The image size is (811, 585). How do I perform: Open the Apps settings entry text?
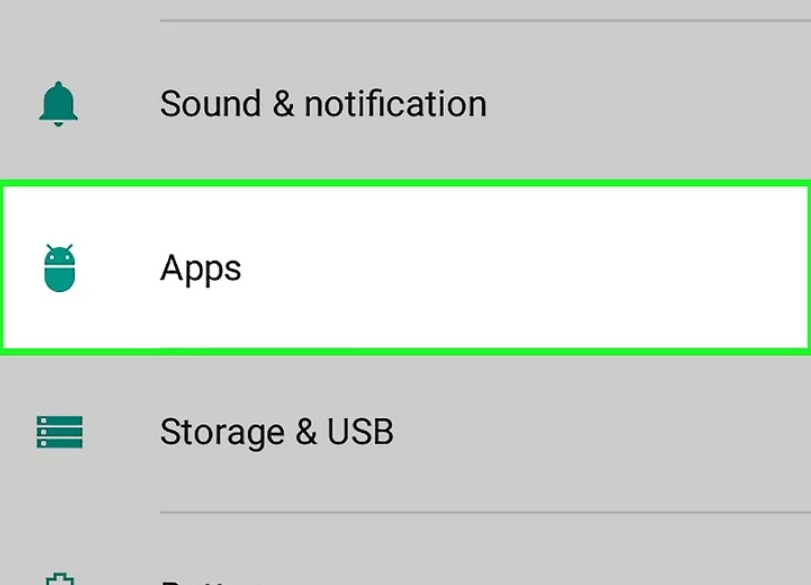tap(201, 269)
